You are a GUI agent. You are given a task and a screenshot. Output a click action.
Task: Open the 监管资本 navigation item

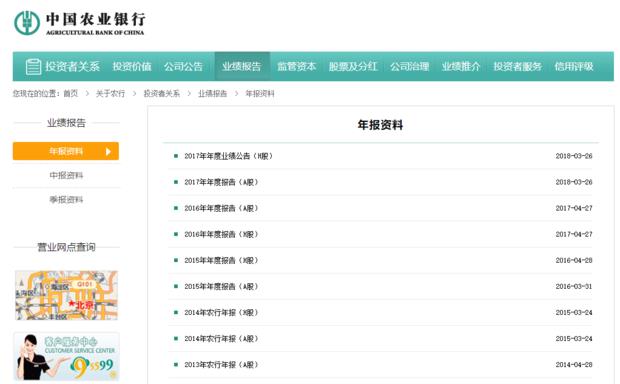(x=297, y=66)
